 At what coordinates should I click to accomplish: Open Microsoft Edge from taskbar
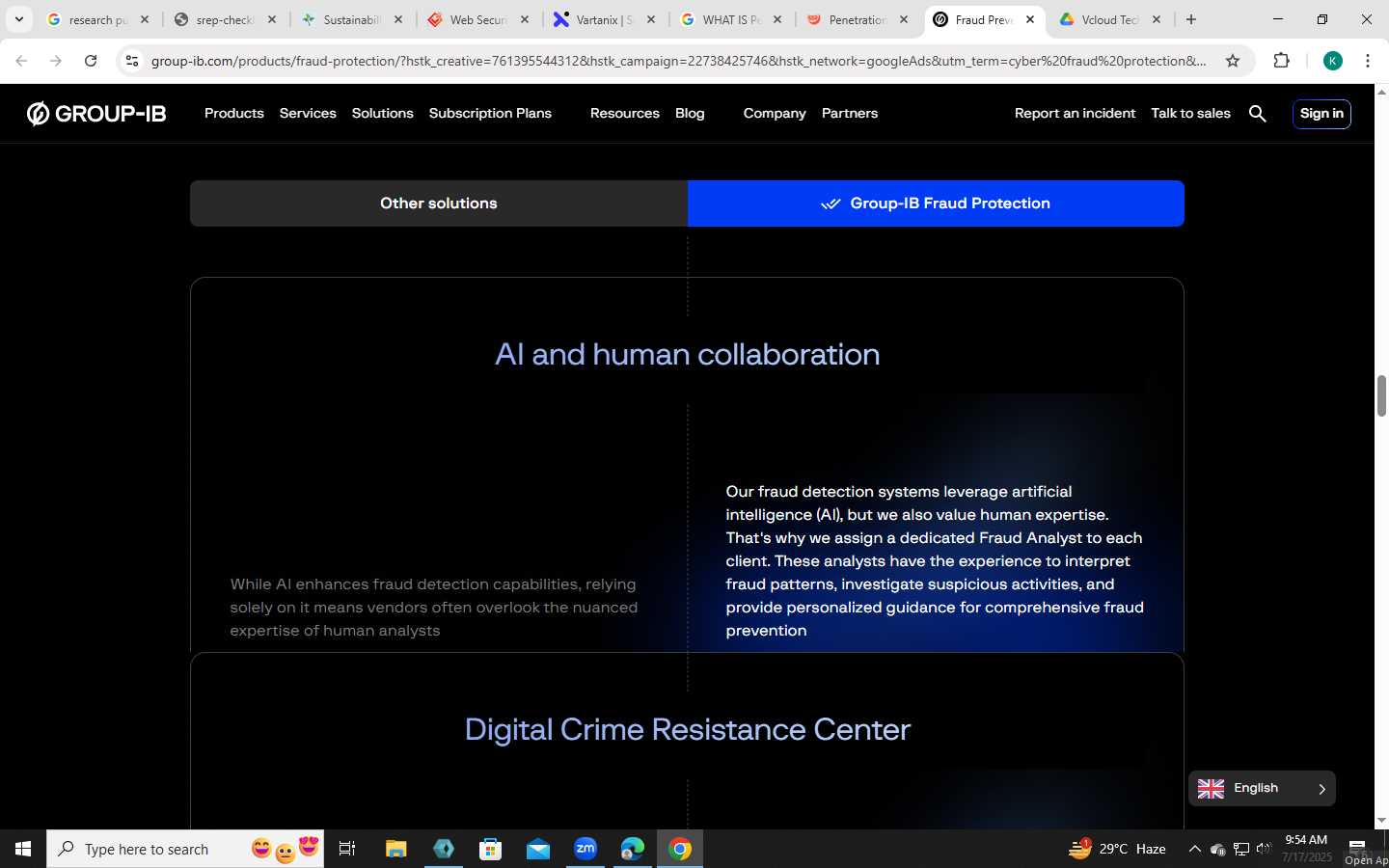coord(633,849)
